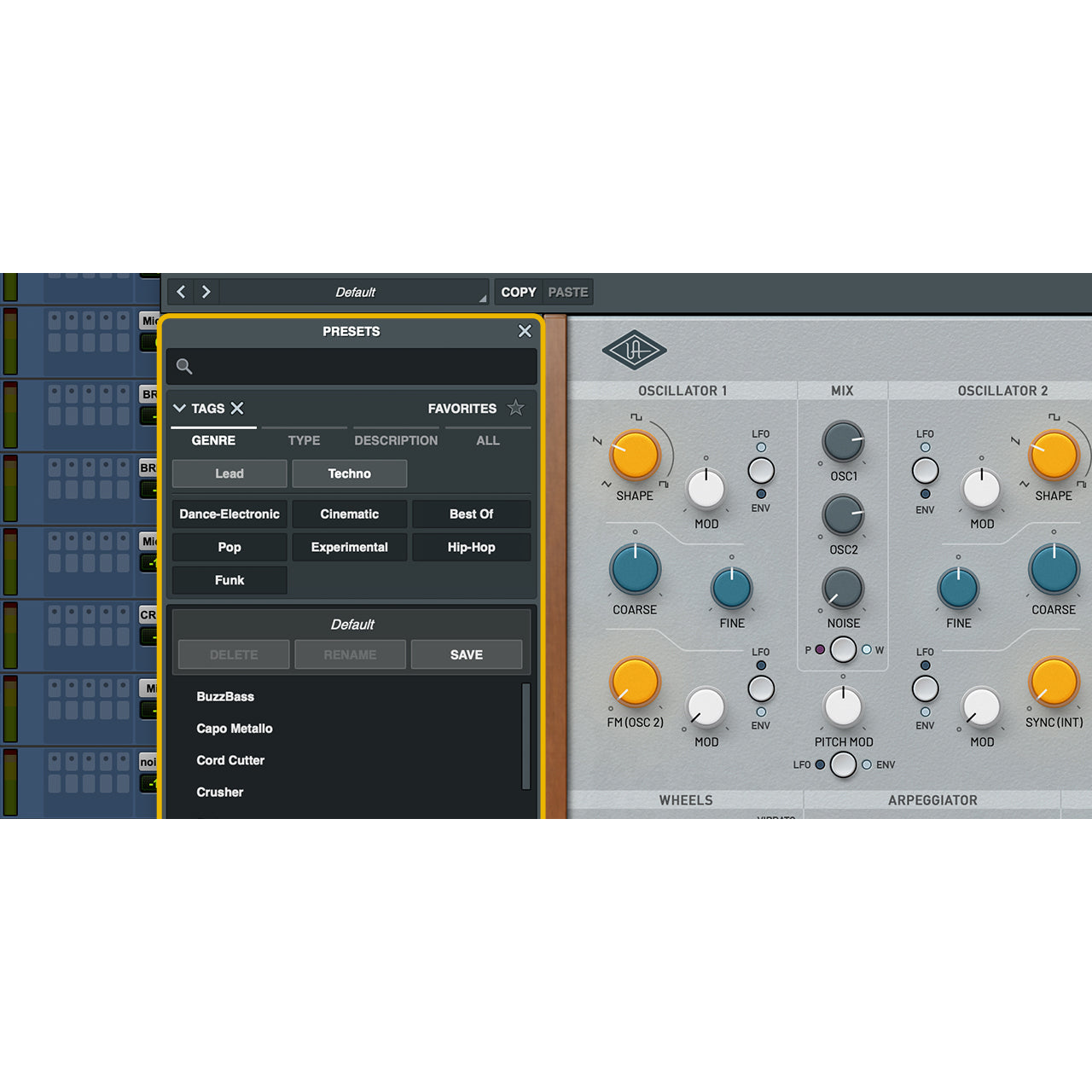Switch to the ALL tab
Viewport: 1092px width, 1092px height.
(x=487, y=440)
